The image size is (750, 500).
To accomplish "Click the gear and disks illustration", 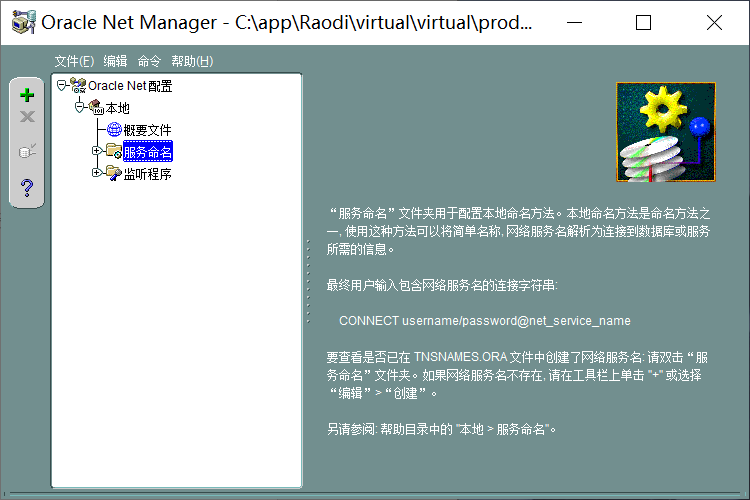I will tap(666, 132).
